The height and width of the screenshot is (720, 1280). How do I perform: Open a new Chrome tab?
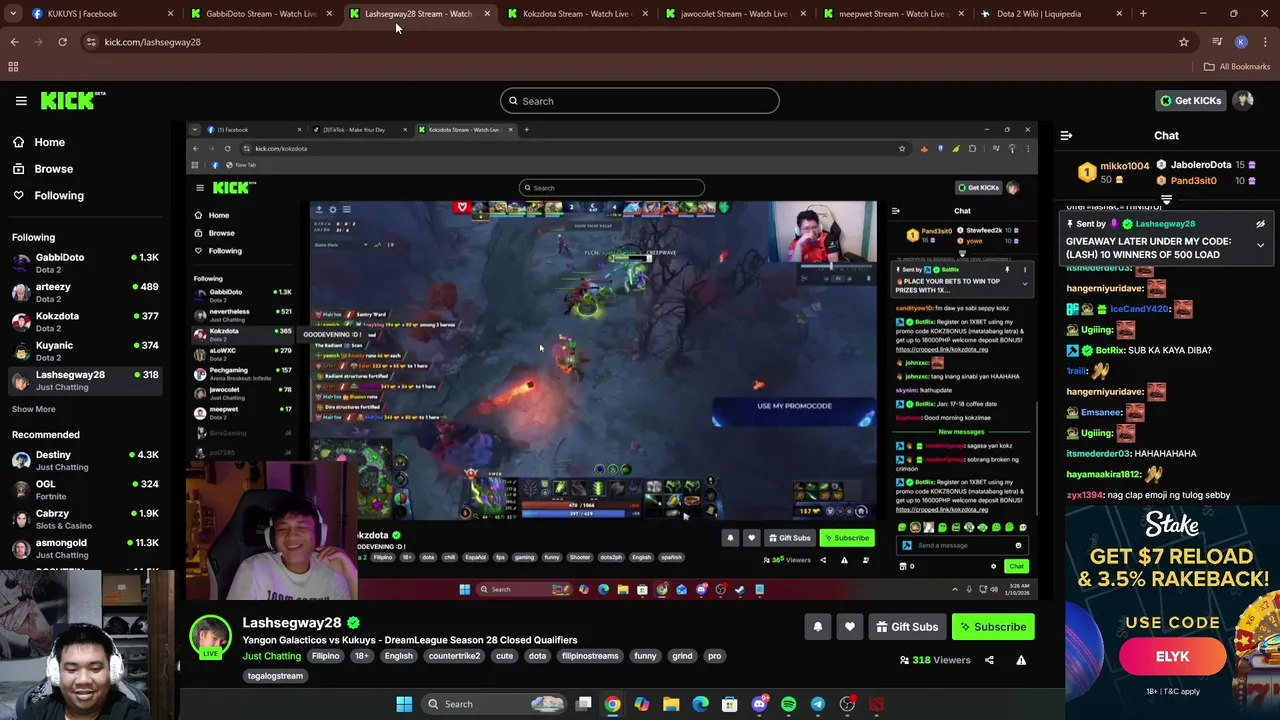(x=1143, y=14)
